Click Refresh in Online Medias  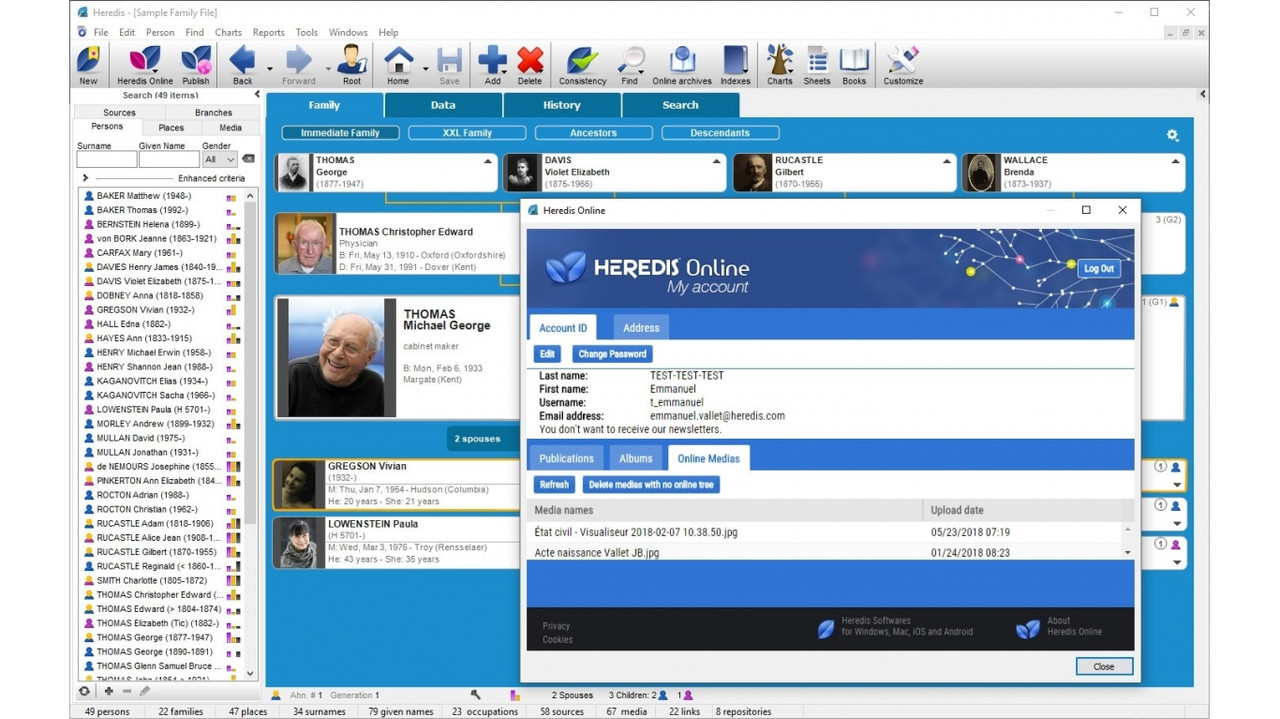[x=554, y=484]
